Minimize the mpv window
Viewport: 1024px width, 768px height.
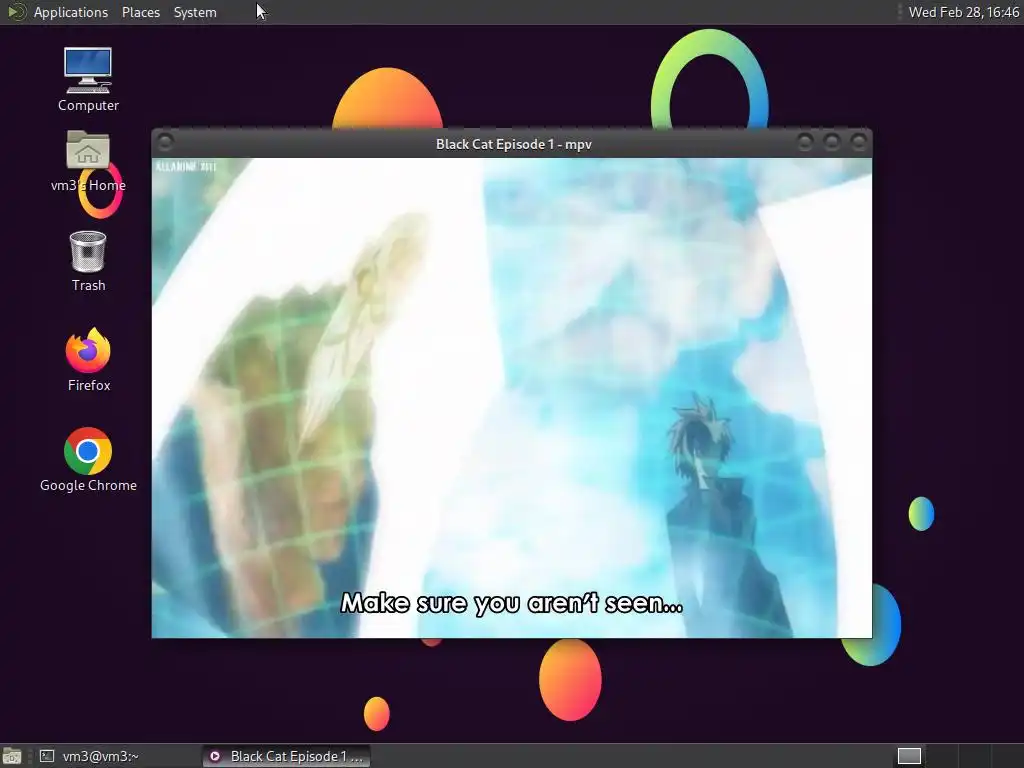[x=805, y=142]
